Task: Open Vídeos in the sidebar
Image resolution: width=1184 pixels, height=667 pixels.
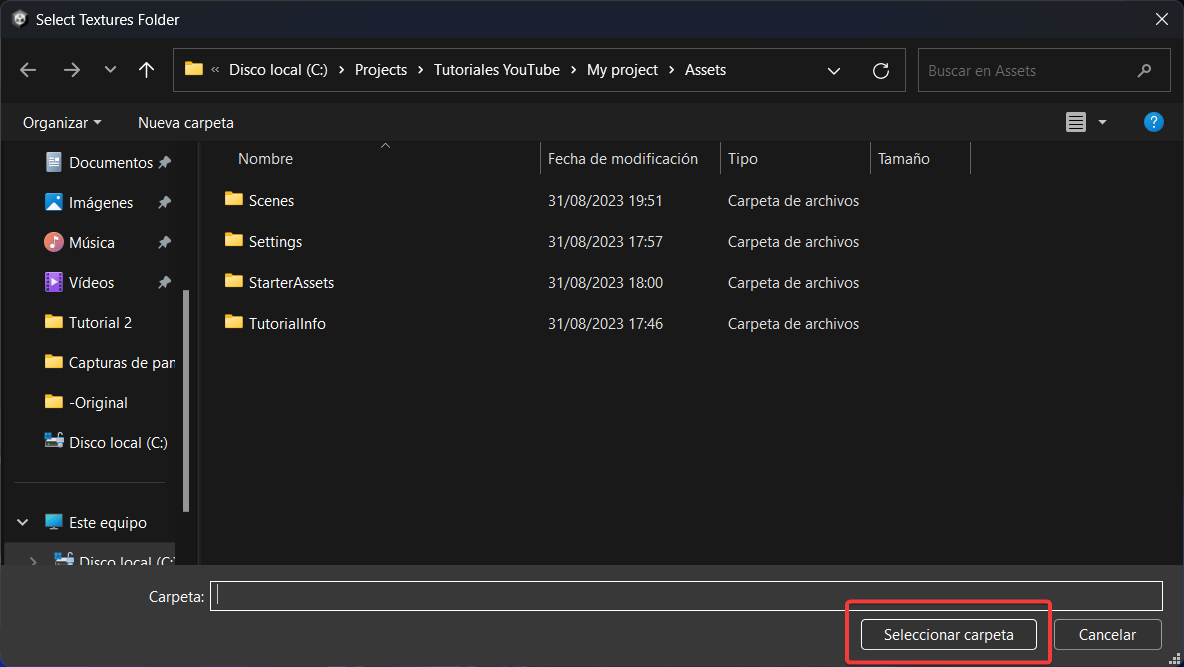Action: 91,283
